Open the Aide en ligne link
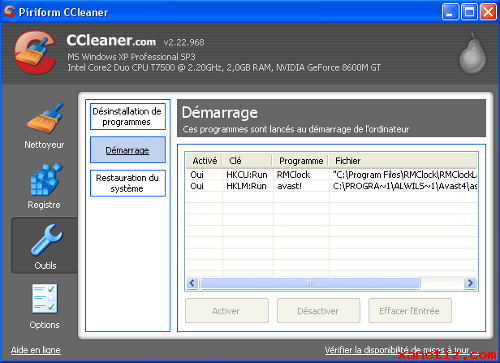 [x=36, y=350]
